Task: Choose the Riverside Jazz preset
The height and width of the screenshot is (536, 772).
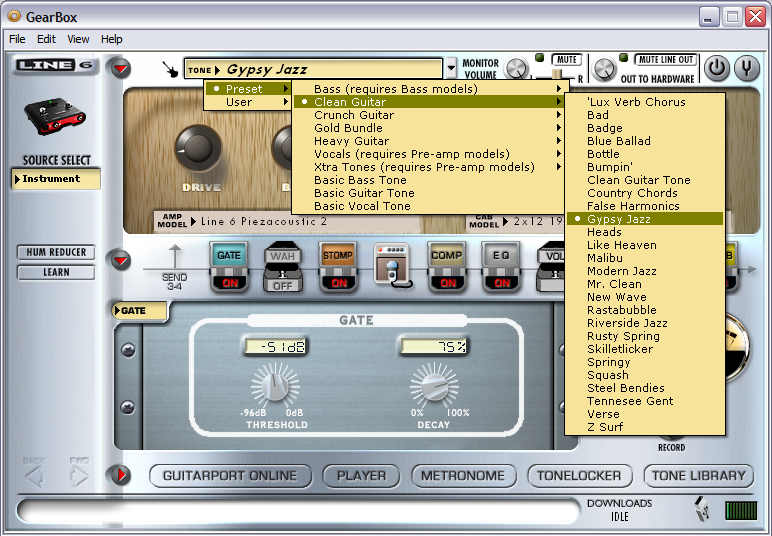Action: coord(627,323)
